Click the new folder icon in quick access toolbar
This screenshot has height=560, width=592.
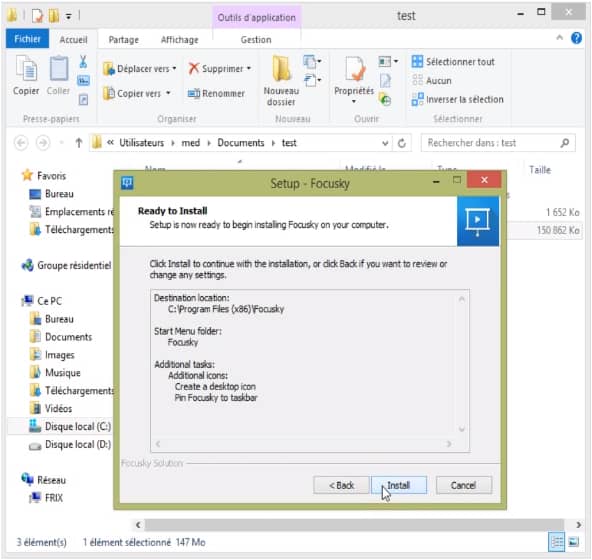pyautogui.click(x=54, y=16)
